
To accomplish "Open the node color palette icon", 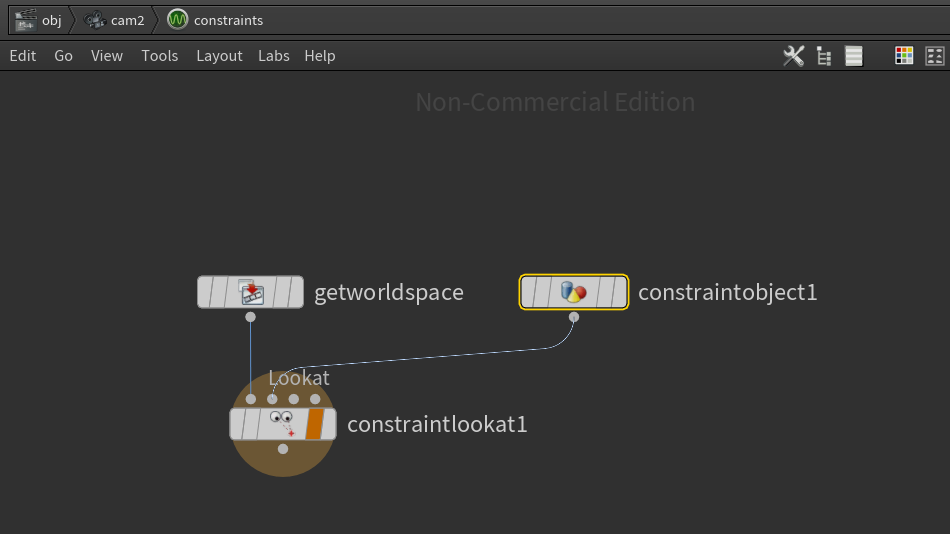I will tap(903, 56).
